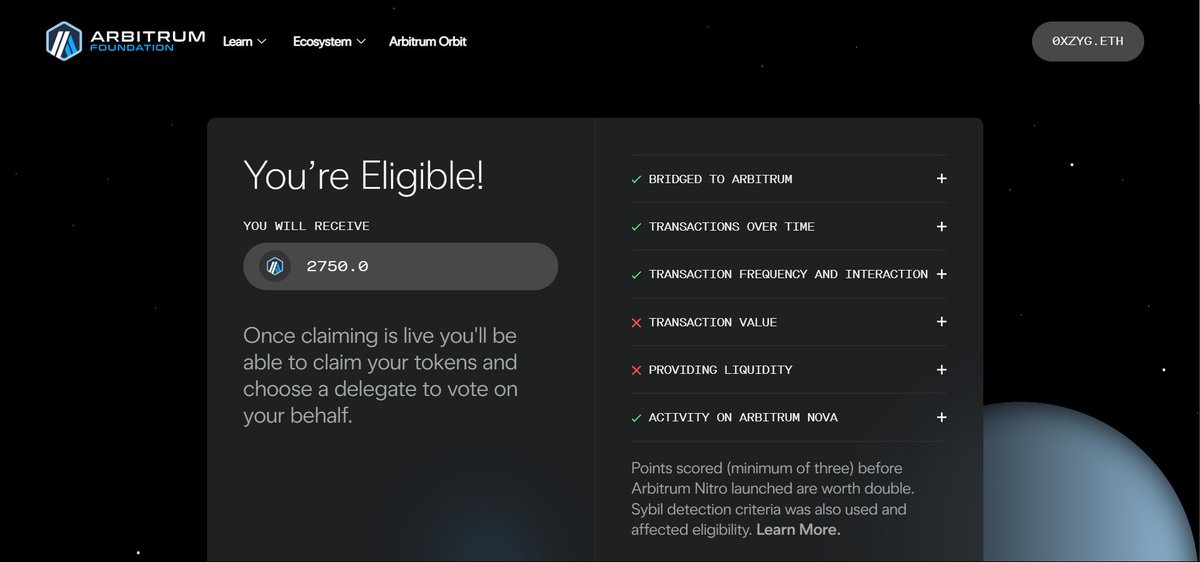Screen dimensions: 1200x562
Task: Open the Learn dropdown menu
Action: (244, 41)
